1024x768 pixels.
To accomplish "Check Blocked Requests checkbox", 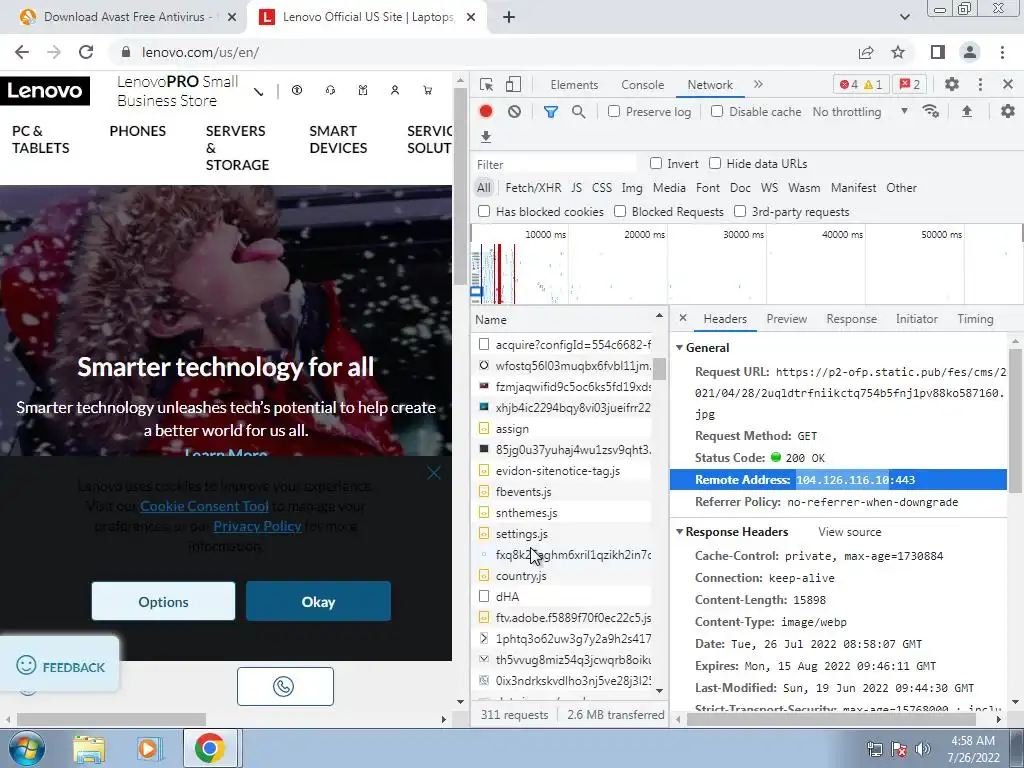I will tap(620, 212).
